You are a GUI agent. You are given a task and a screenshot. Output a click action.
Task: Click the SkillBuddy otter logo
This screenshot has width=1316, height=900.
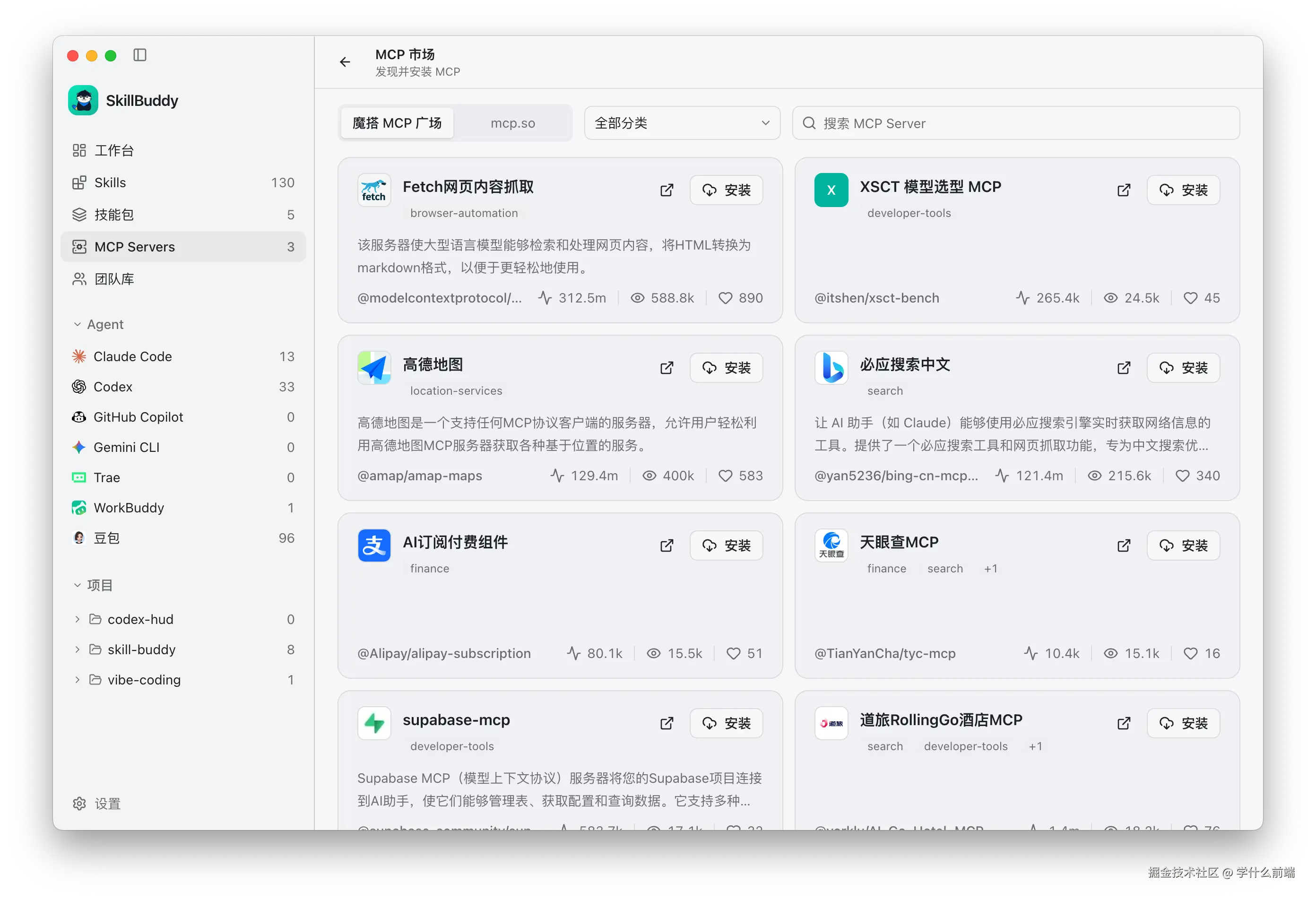pyautogui.click(x=83, y=100)
